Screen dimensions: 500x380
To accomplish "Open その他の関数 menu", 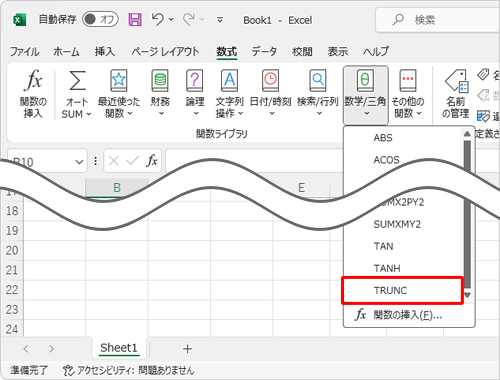I will pos(408,94).
